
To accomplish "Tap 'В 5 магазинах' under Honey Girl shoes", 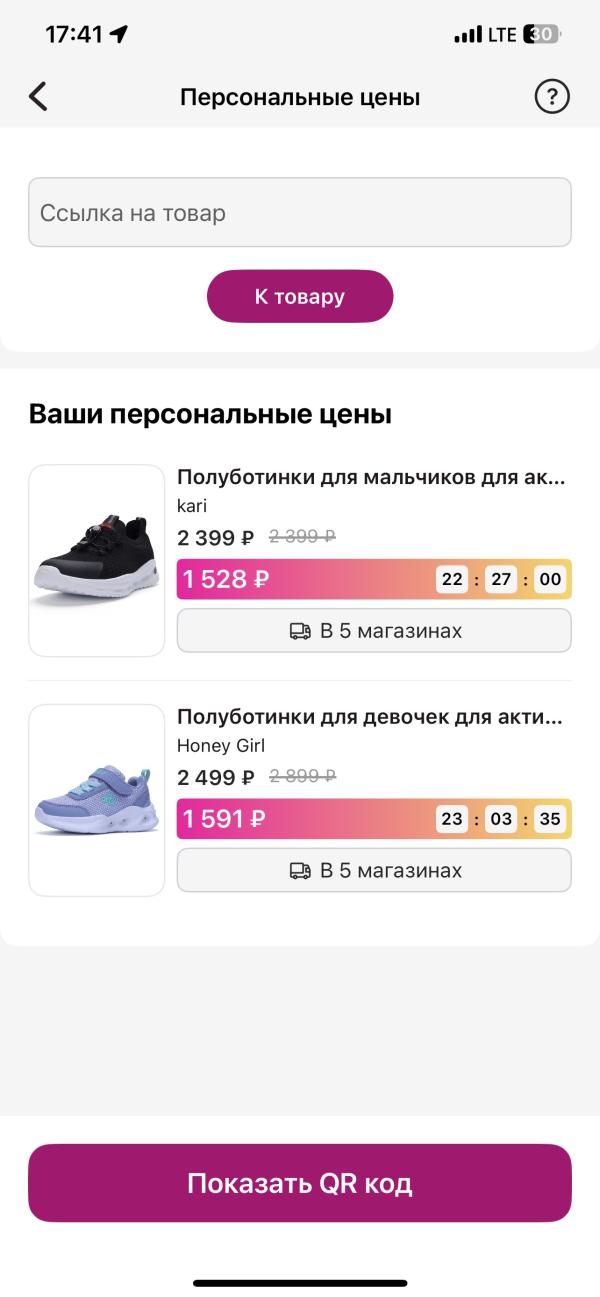I will click(391, 871).
